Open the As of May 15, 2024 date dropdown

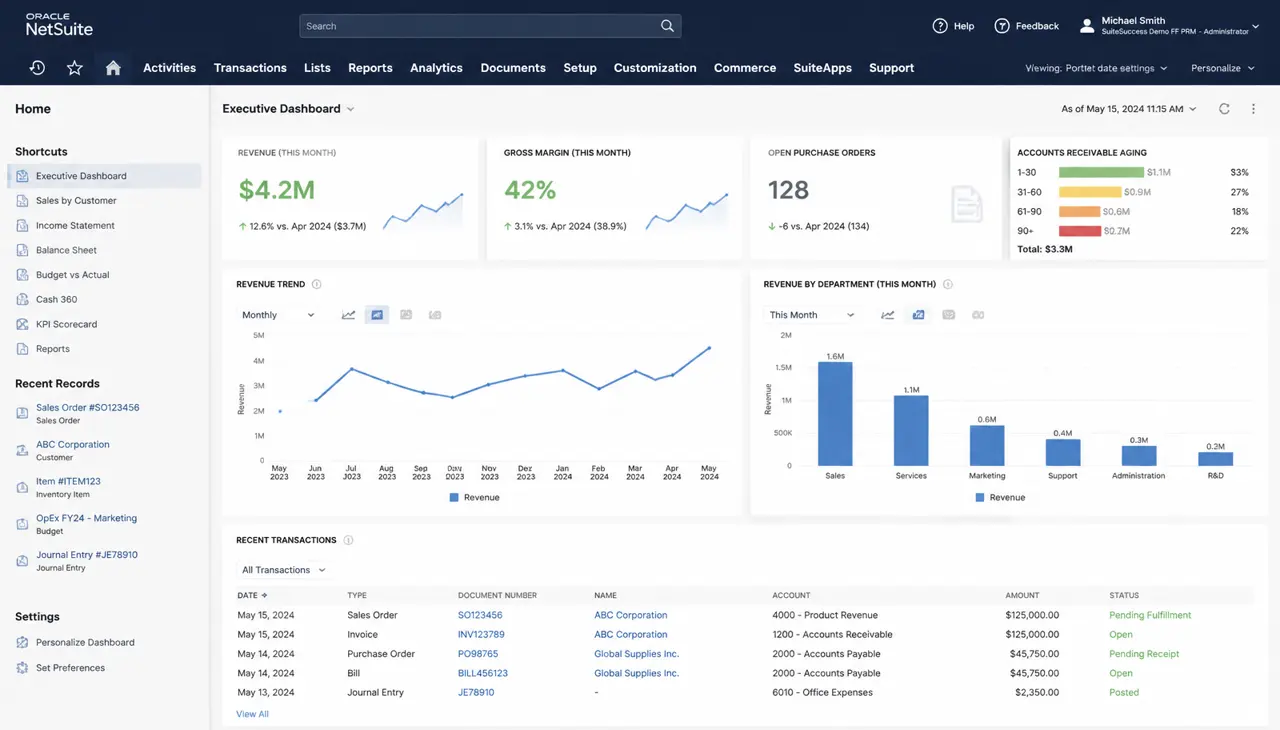(1128, 109)
